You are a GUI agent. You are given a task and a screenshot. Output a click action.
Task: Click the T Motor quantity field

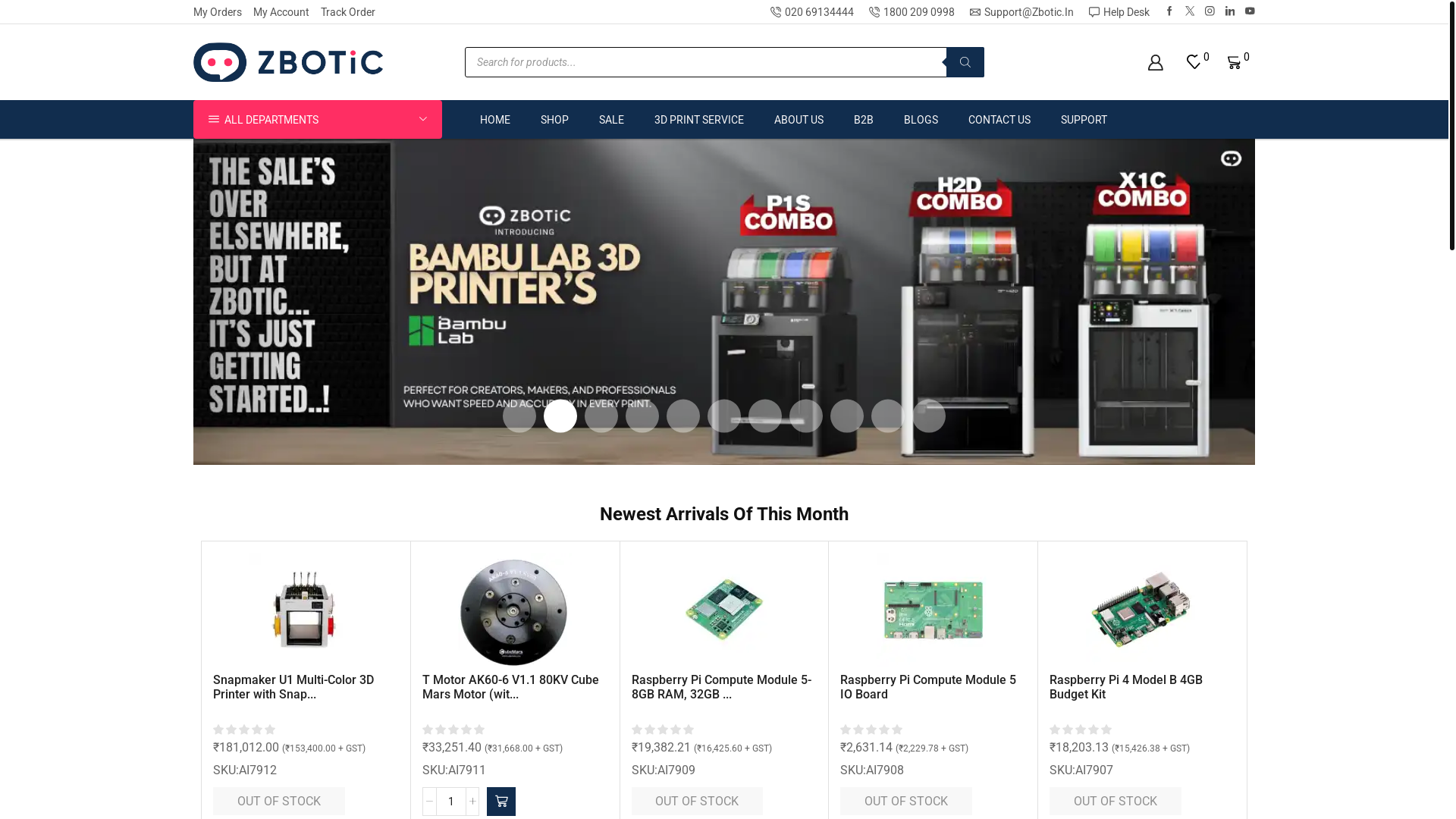click(451, 802)
